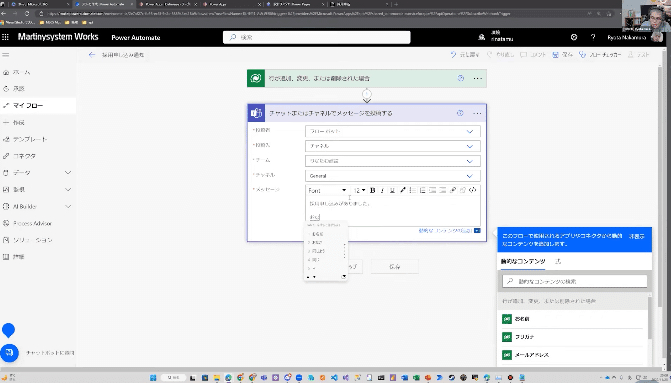This screenshot has height=383, width=671.
Task: Open the trigger card ellipsis menu
Action: [x=478, y=78]
